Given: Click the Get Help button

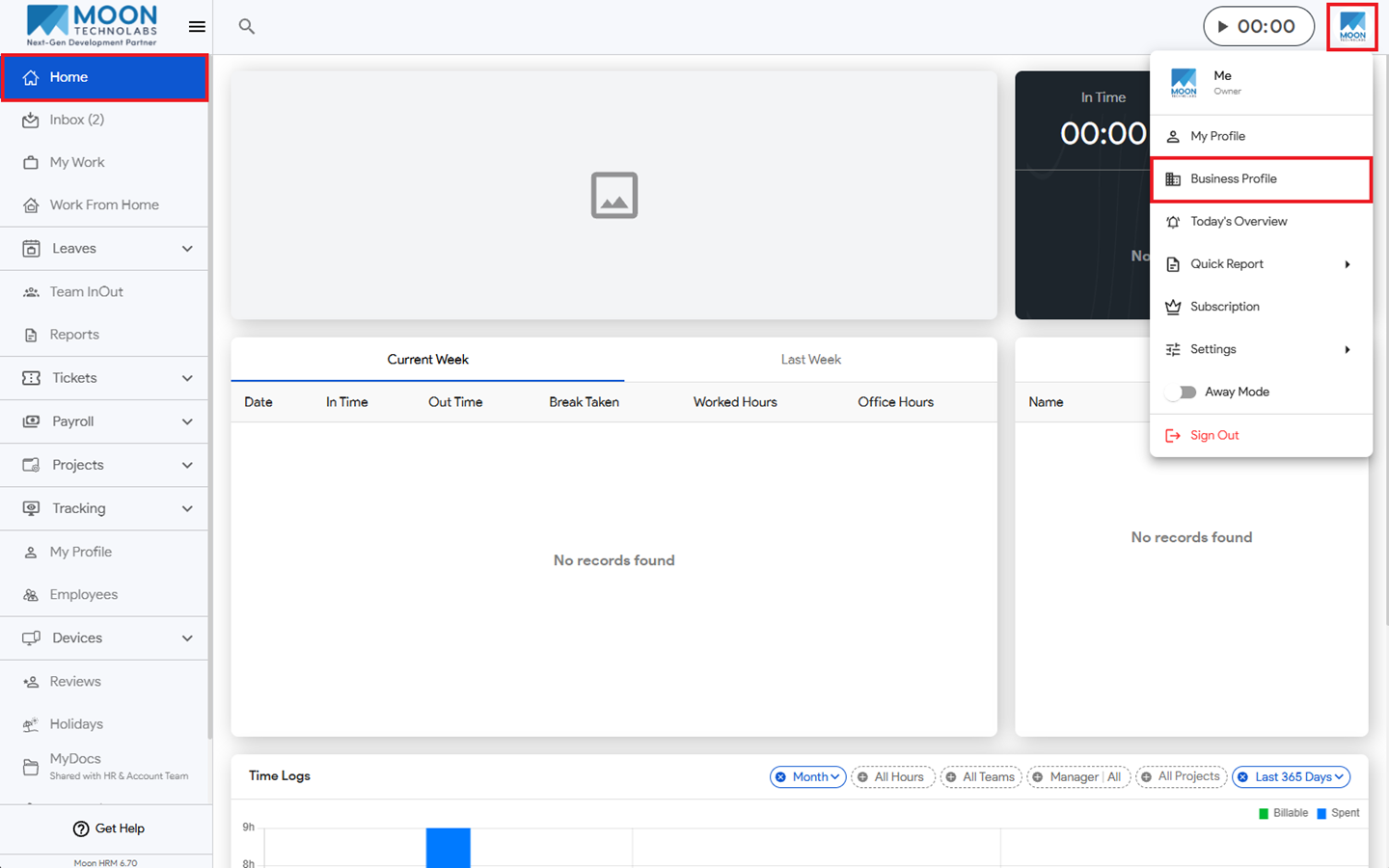Looking at the screenshot, I should (108, 828).
